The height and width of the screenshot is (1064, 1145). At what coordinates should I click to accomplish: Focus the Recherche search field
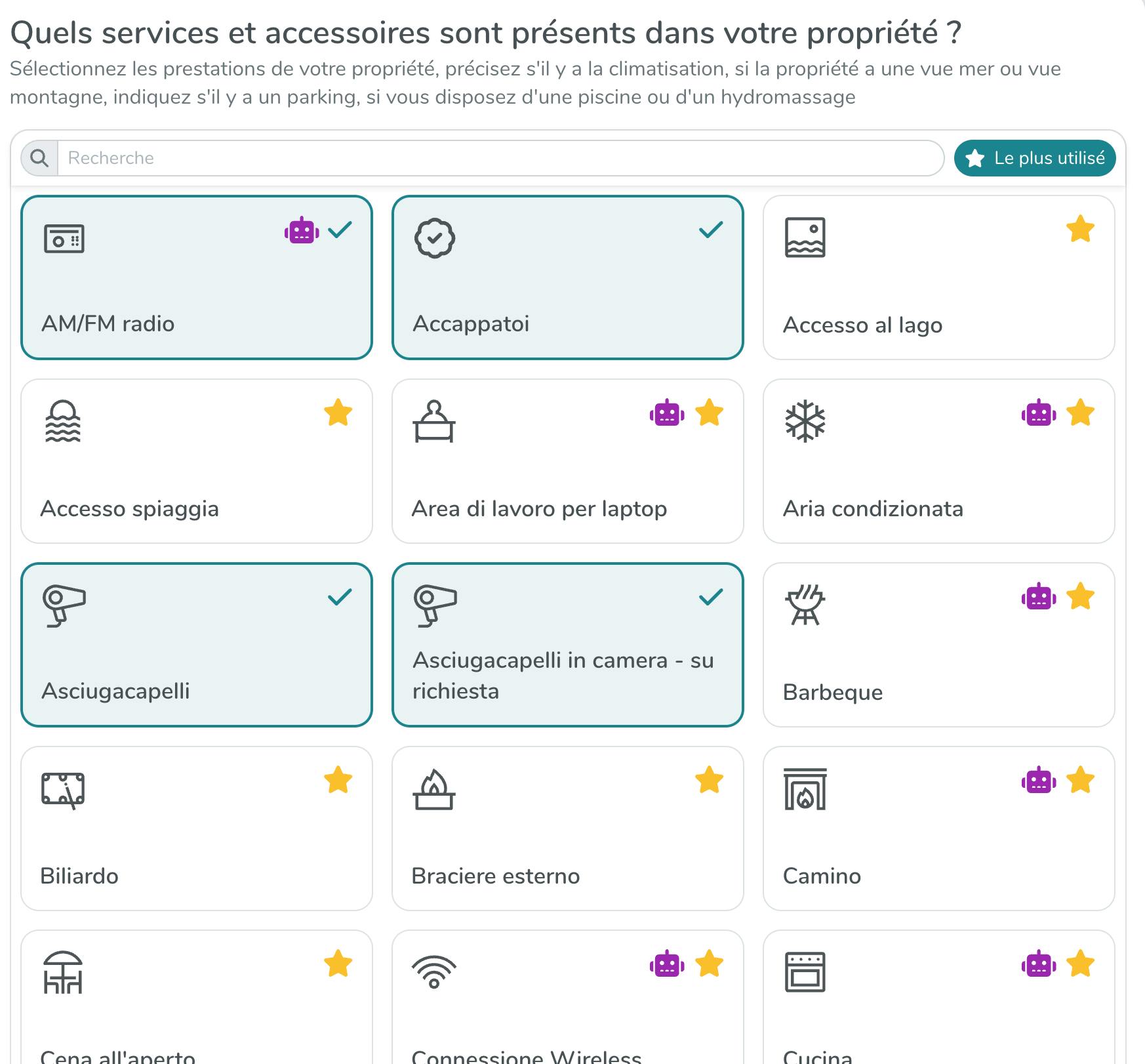(x=500, y=158)
